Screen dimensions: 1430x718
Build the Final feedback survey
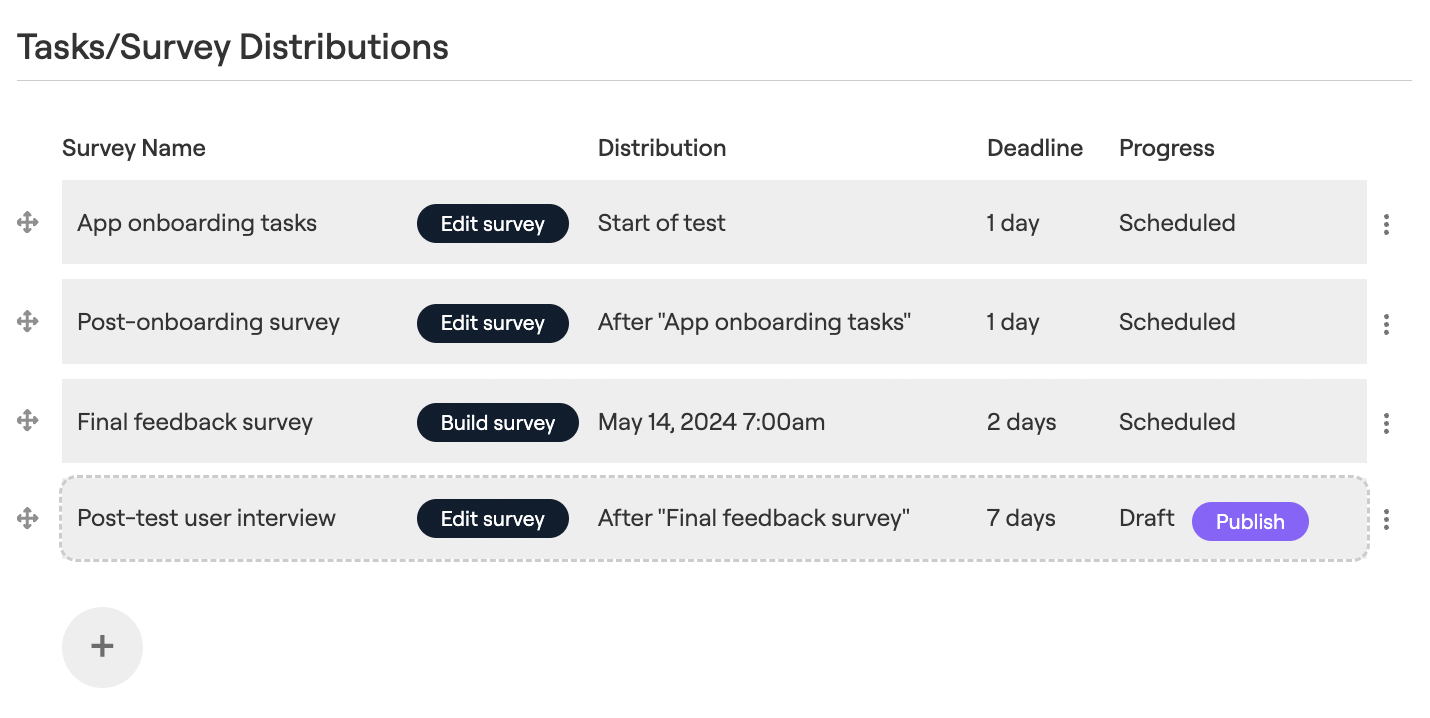[497, 422]
